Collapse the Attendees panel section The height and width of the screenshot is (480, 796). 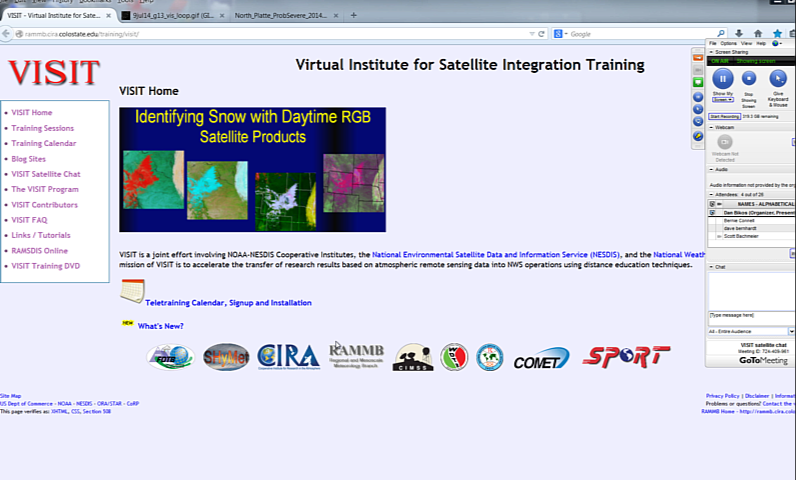click(711, 193)
